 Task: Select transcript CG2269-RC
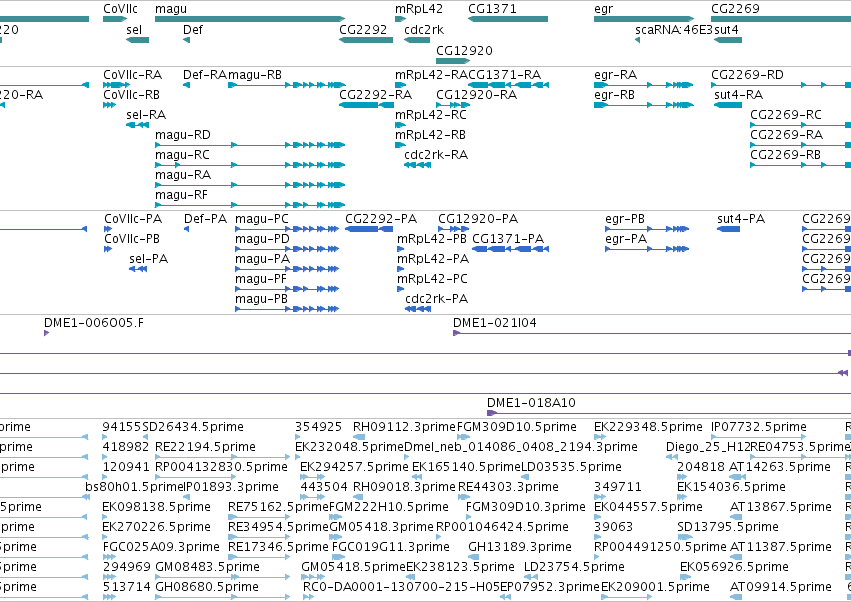click(785, 115)
